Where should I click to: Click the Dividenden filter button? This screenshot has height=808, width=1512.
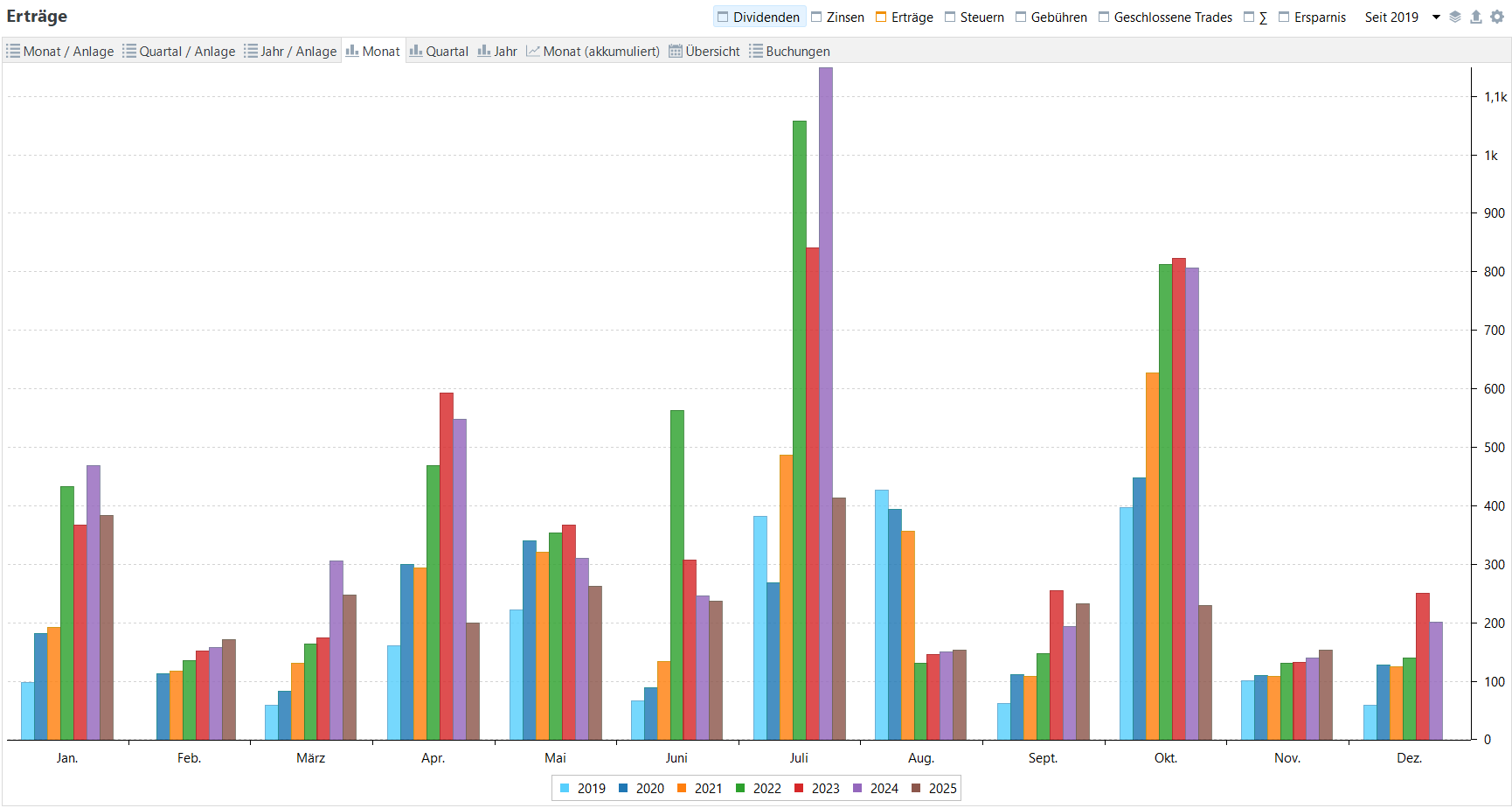(759, 17)
